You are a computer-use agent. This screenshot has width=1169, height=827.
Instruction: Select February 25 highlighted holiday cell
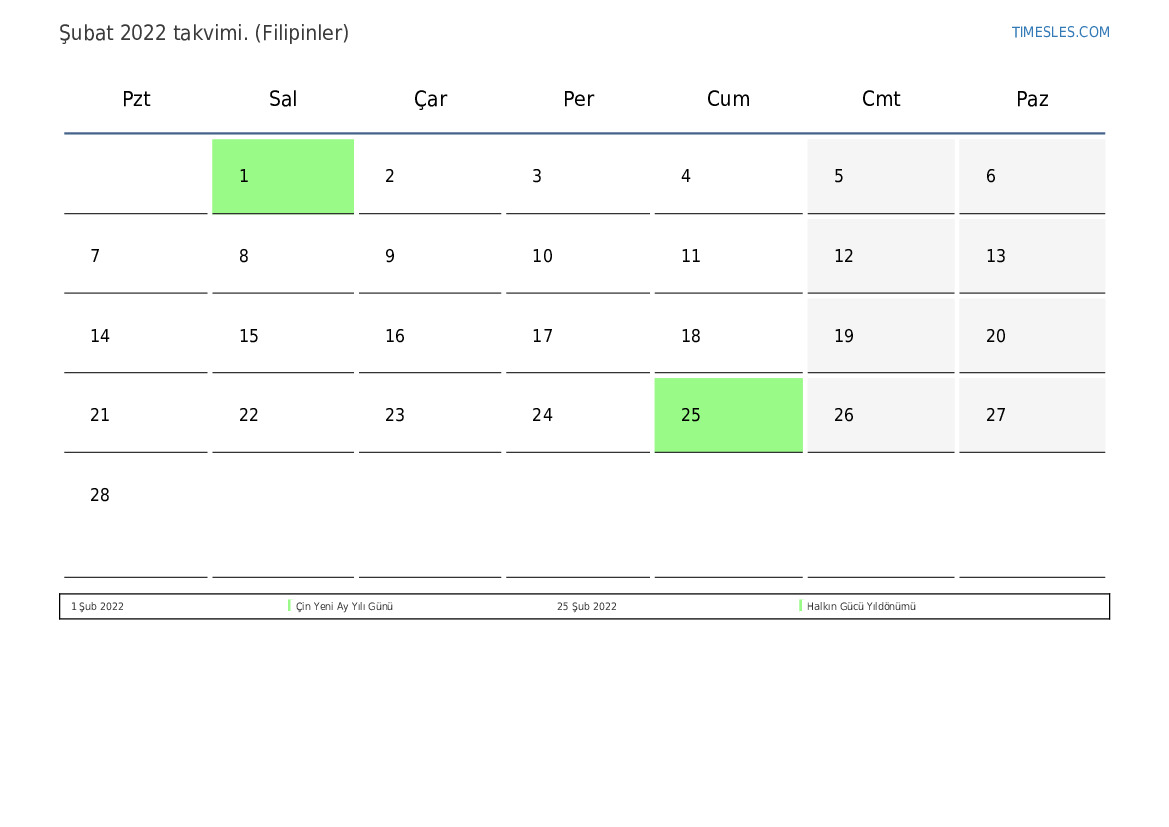click(728, 415)
